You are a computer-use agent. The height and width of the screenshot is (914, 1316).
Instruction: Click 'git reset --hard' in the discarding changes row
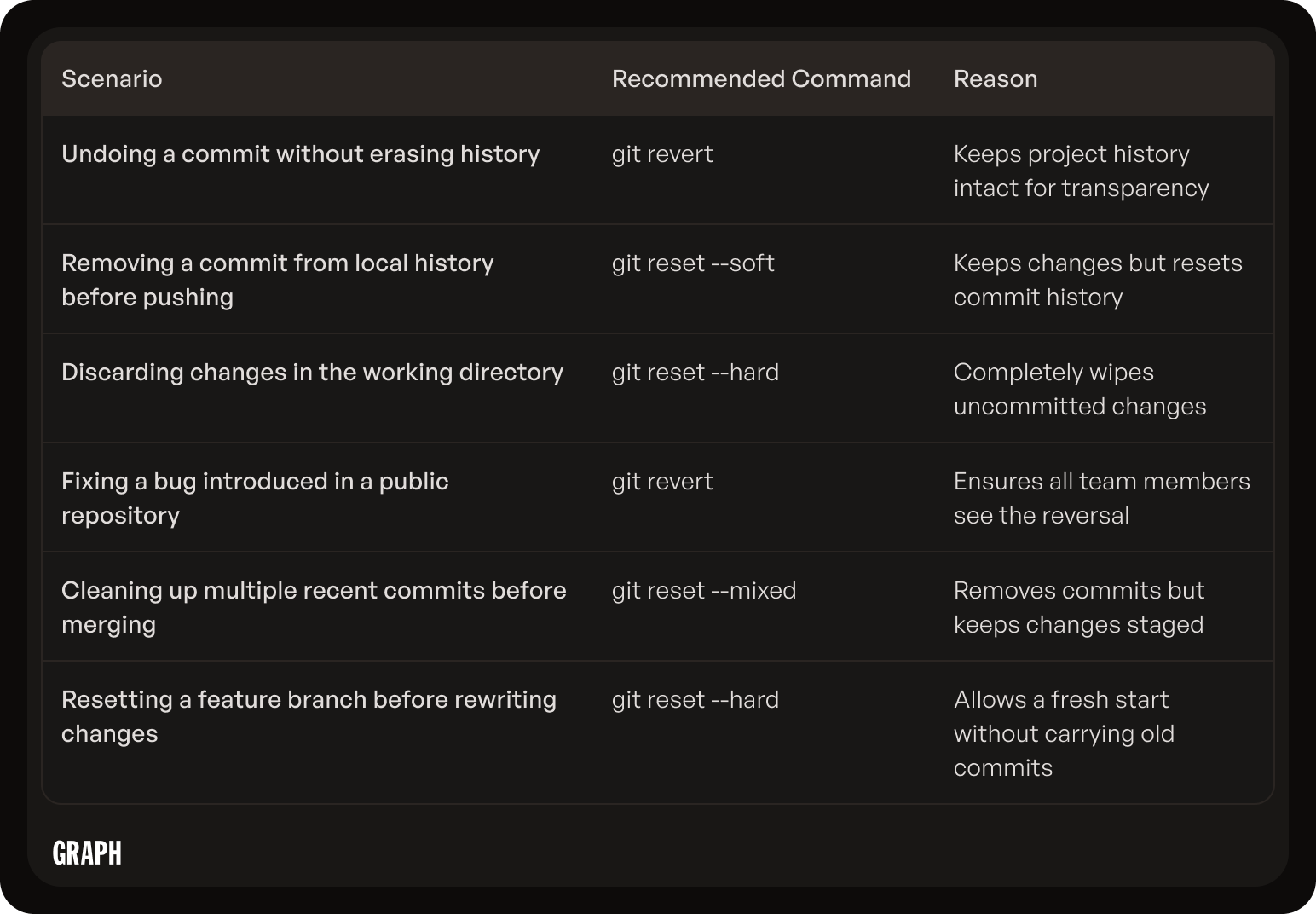click(696, 373)
